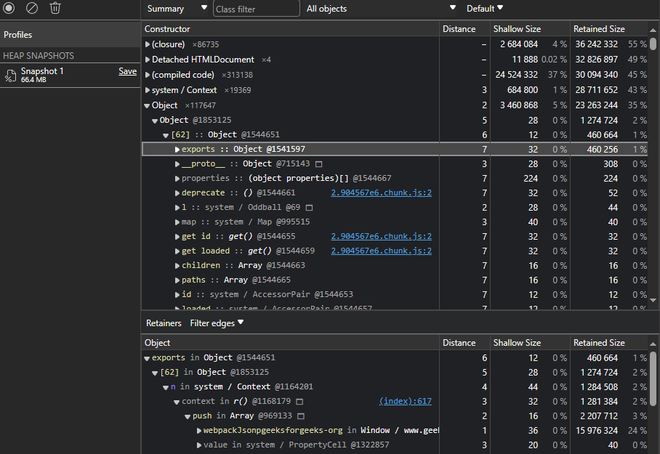Select value in system / PropertyCell row
The height and width of the screenshot is (454, 660).
click(395, 445)
